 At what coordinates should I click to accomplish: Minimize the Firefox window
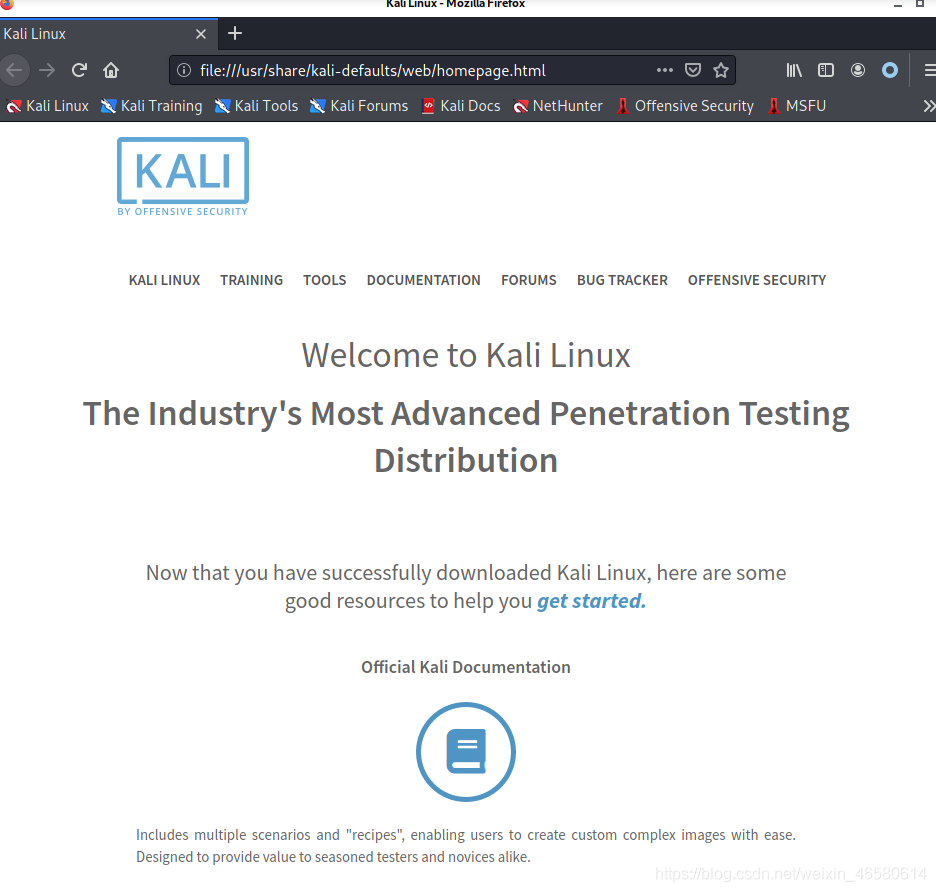(x=897, y=4)
